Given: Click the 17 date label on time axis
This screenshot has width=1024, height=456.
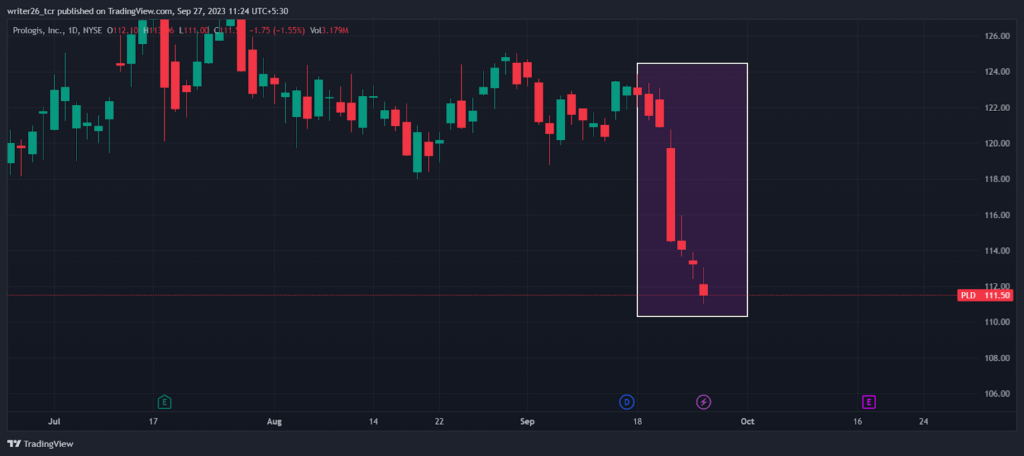Looking at the screenshot, I should (153, 422).
